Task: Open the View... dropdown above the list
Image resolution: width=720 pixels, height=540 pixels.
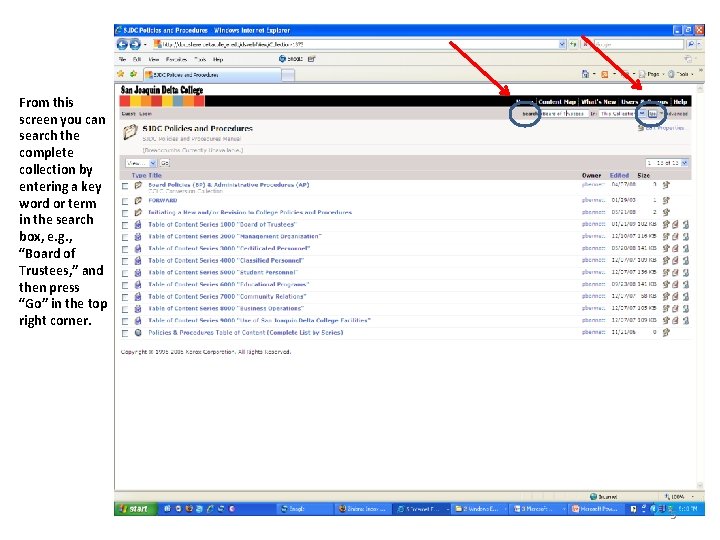Action: point(141,163)
